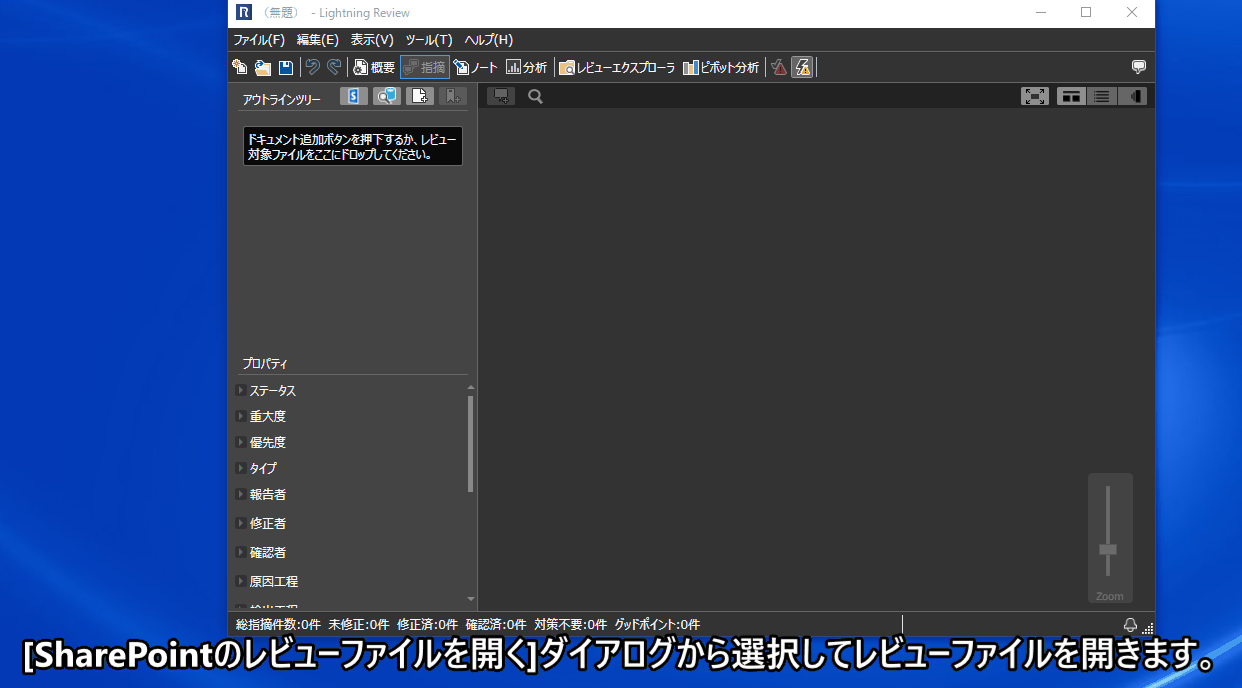The width and height of the screenshot is (1242, 688).
Task: Click the speech bubble icon on toolbar right
Action: (1138, 67)
